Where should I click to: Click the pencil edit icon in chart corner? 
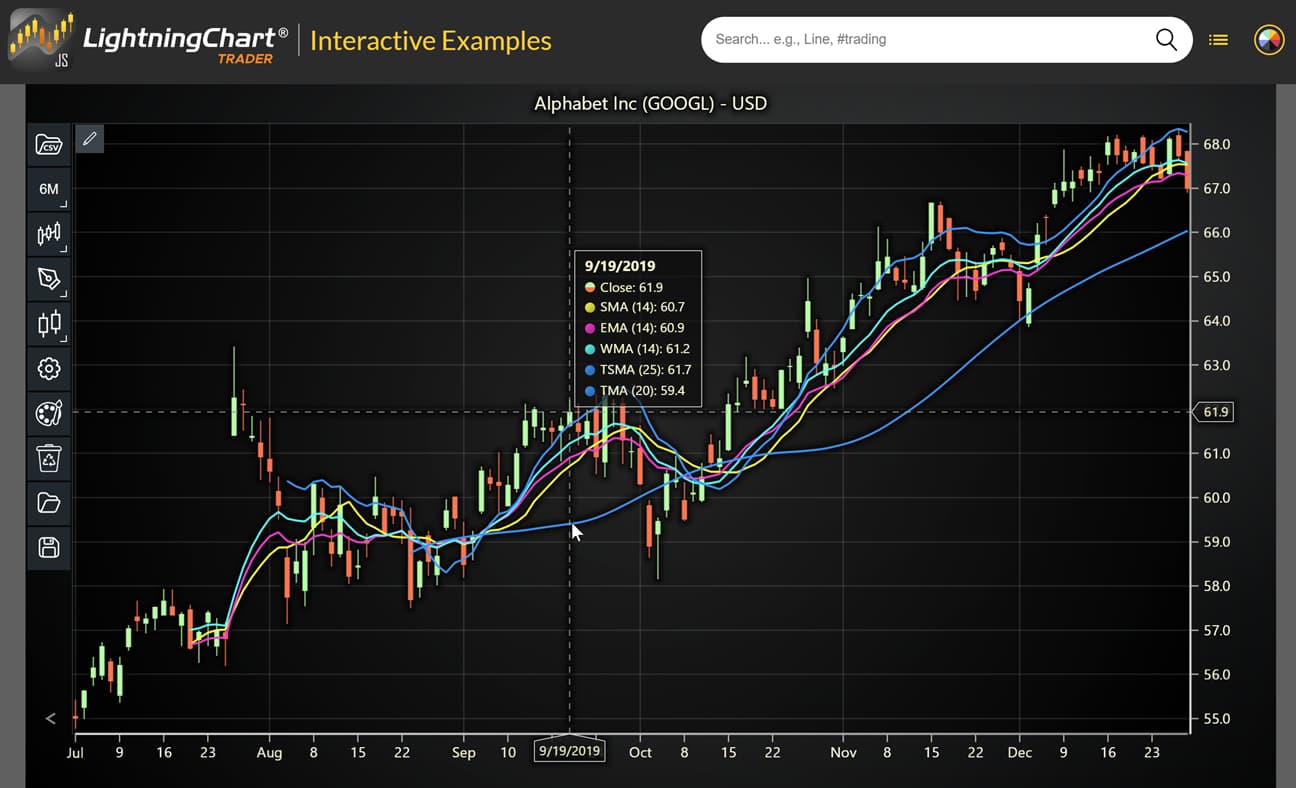pyautogui.click(x=89, y=139)
